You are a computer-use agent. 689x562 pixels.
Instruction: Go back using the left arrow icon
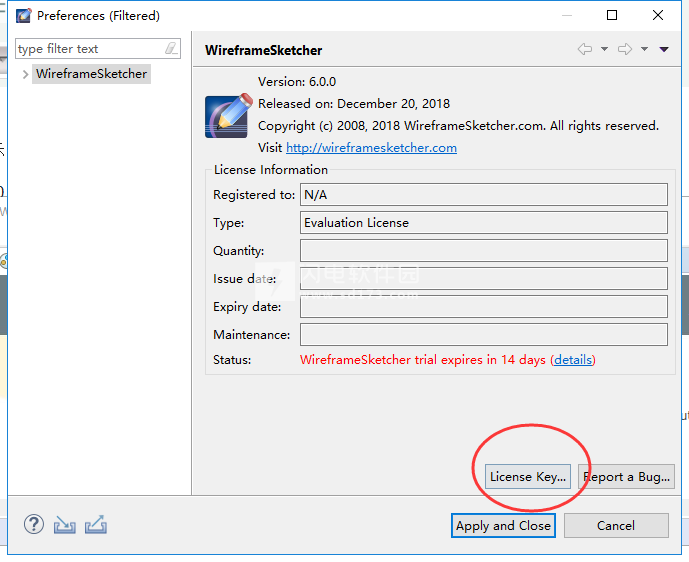[x=585, y=49]
